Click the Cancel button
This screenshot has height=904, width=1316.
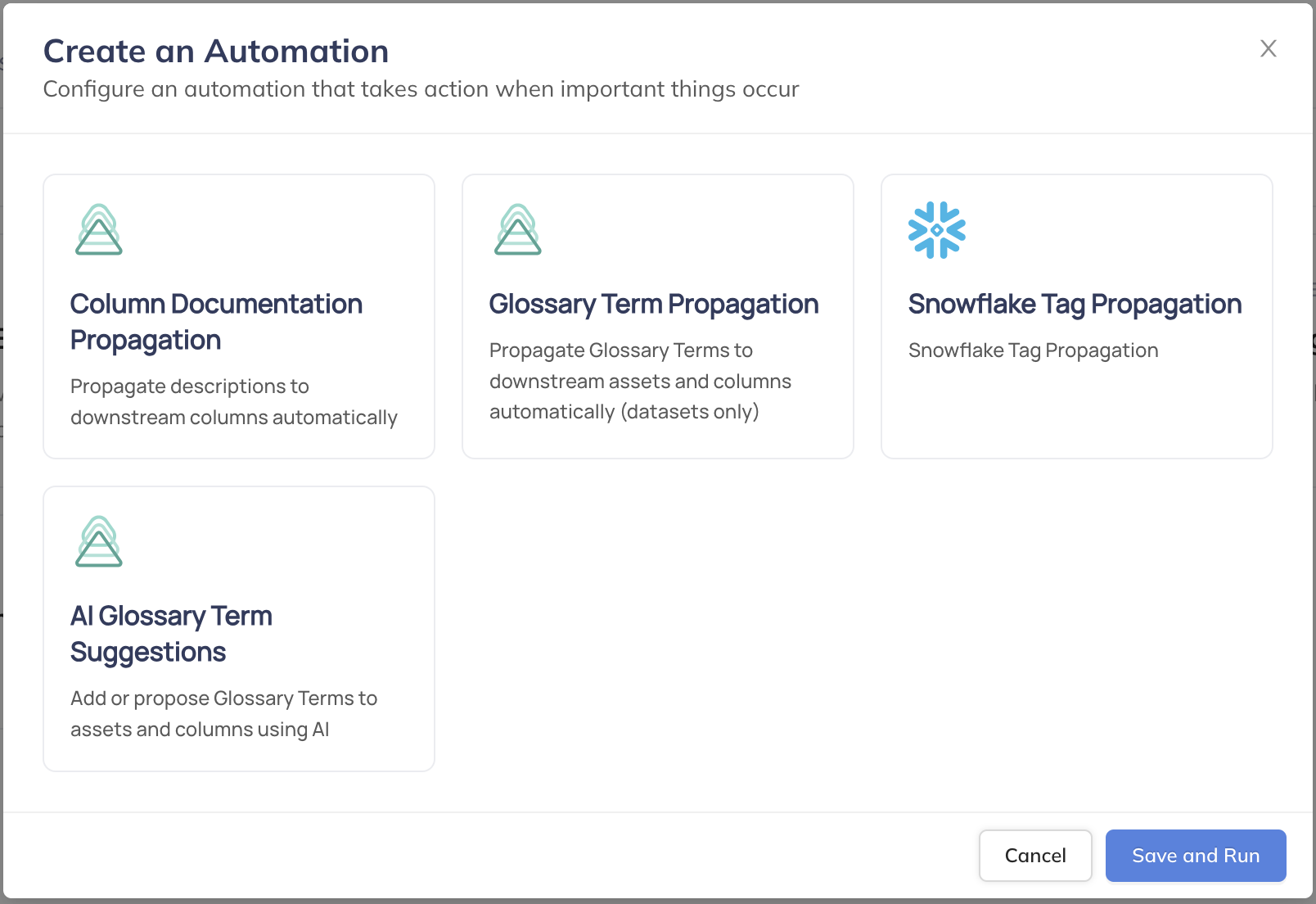tap(1035, 856)
